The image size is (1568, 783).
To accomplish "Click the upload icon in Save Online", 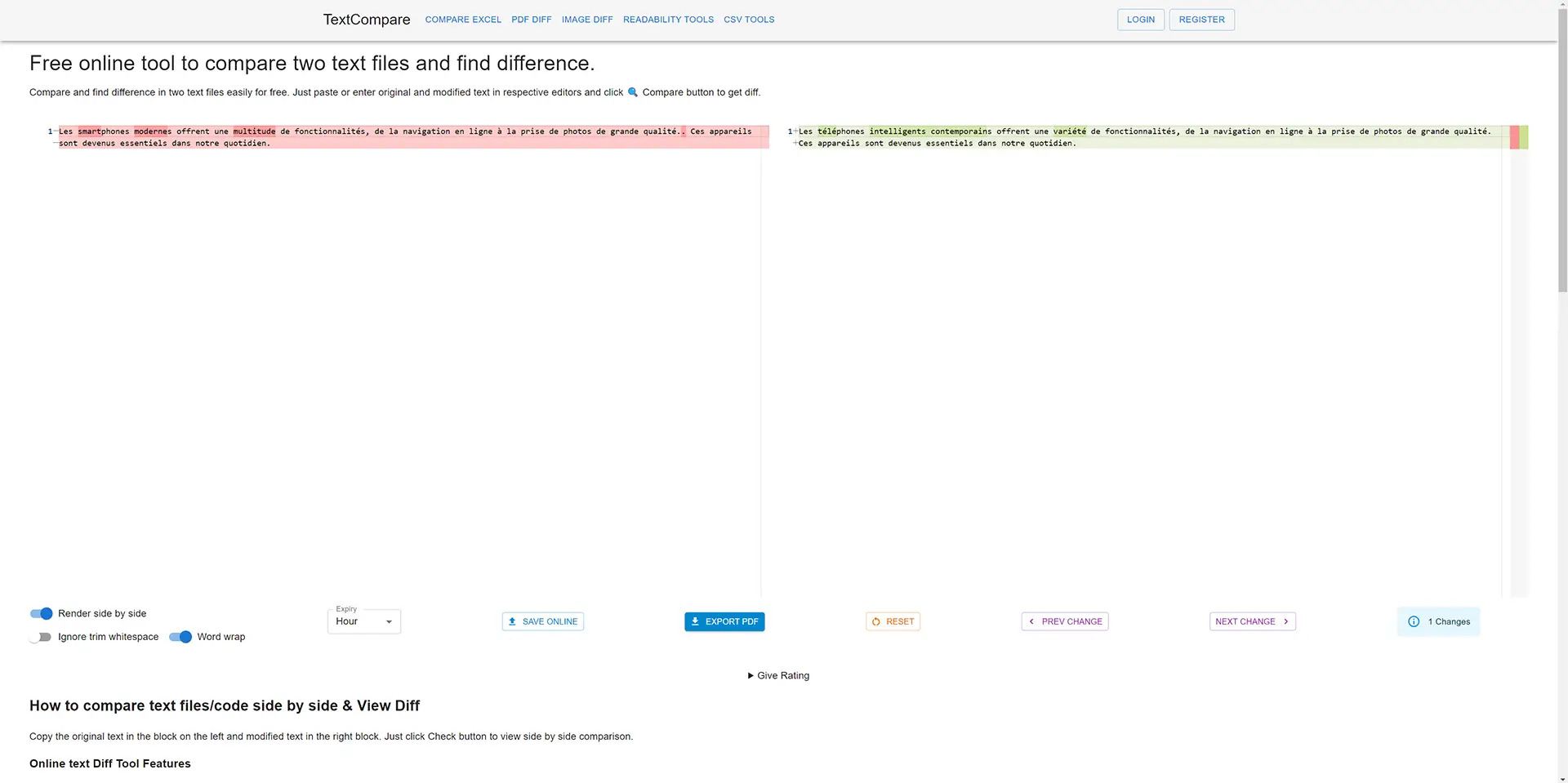I will (512, 621).
